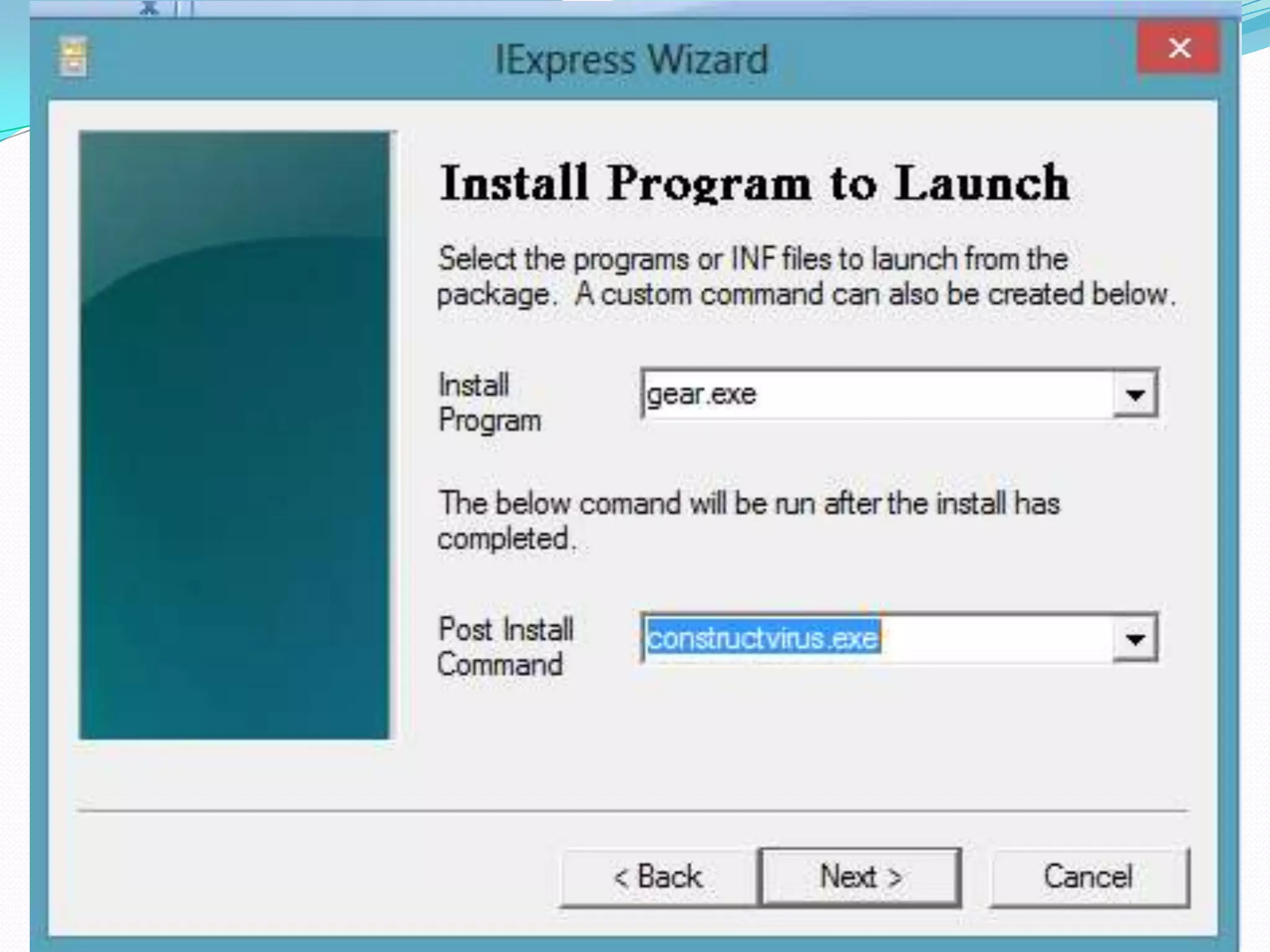1270x952 pixels.
Task: Click empty space right of constructvirus.exe in combo box
Action: tap(997, 638)
